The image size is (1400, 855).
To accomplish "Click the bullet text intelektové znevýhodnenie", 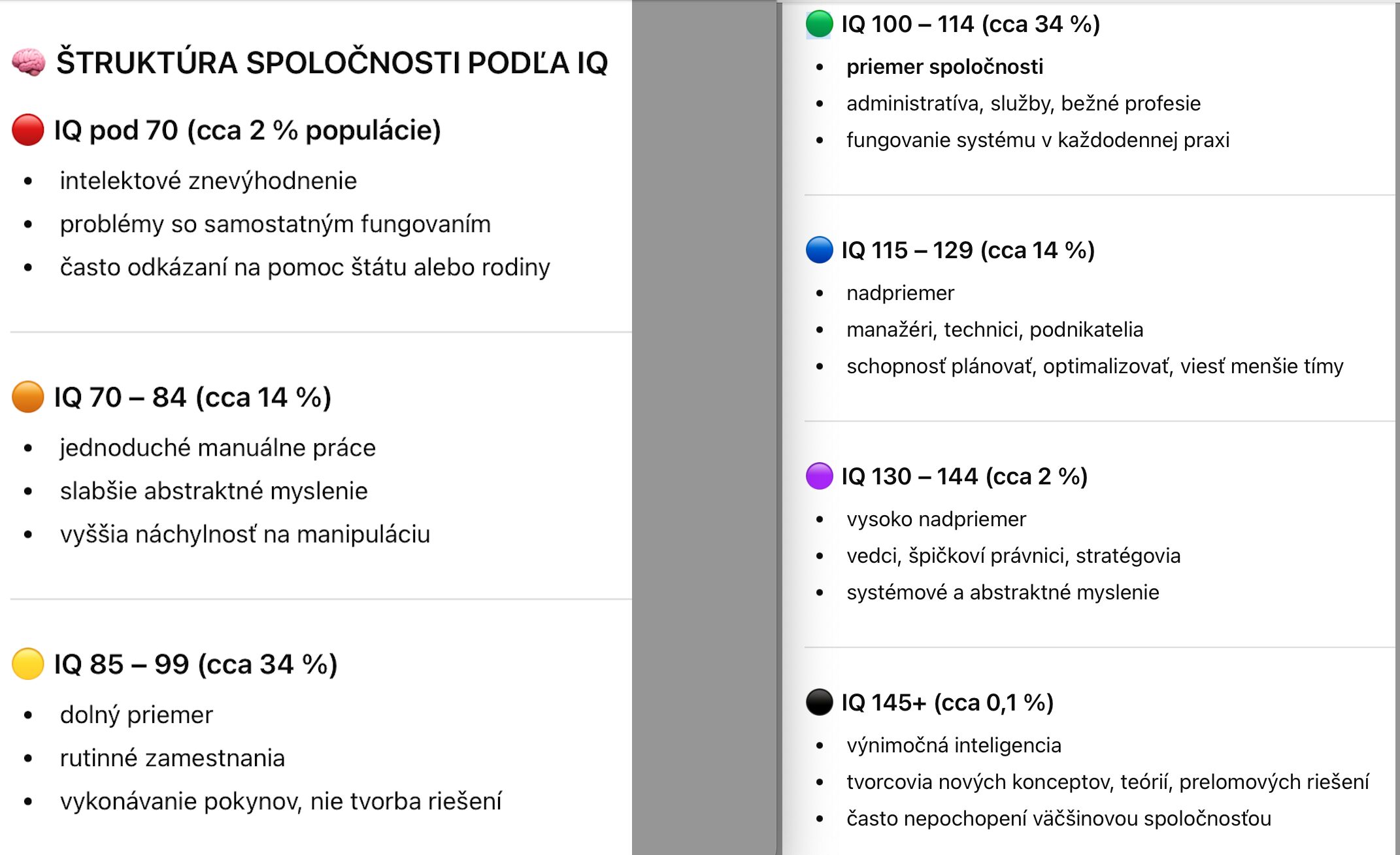I will tap(208, 181).
